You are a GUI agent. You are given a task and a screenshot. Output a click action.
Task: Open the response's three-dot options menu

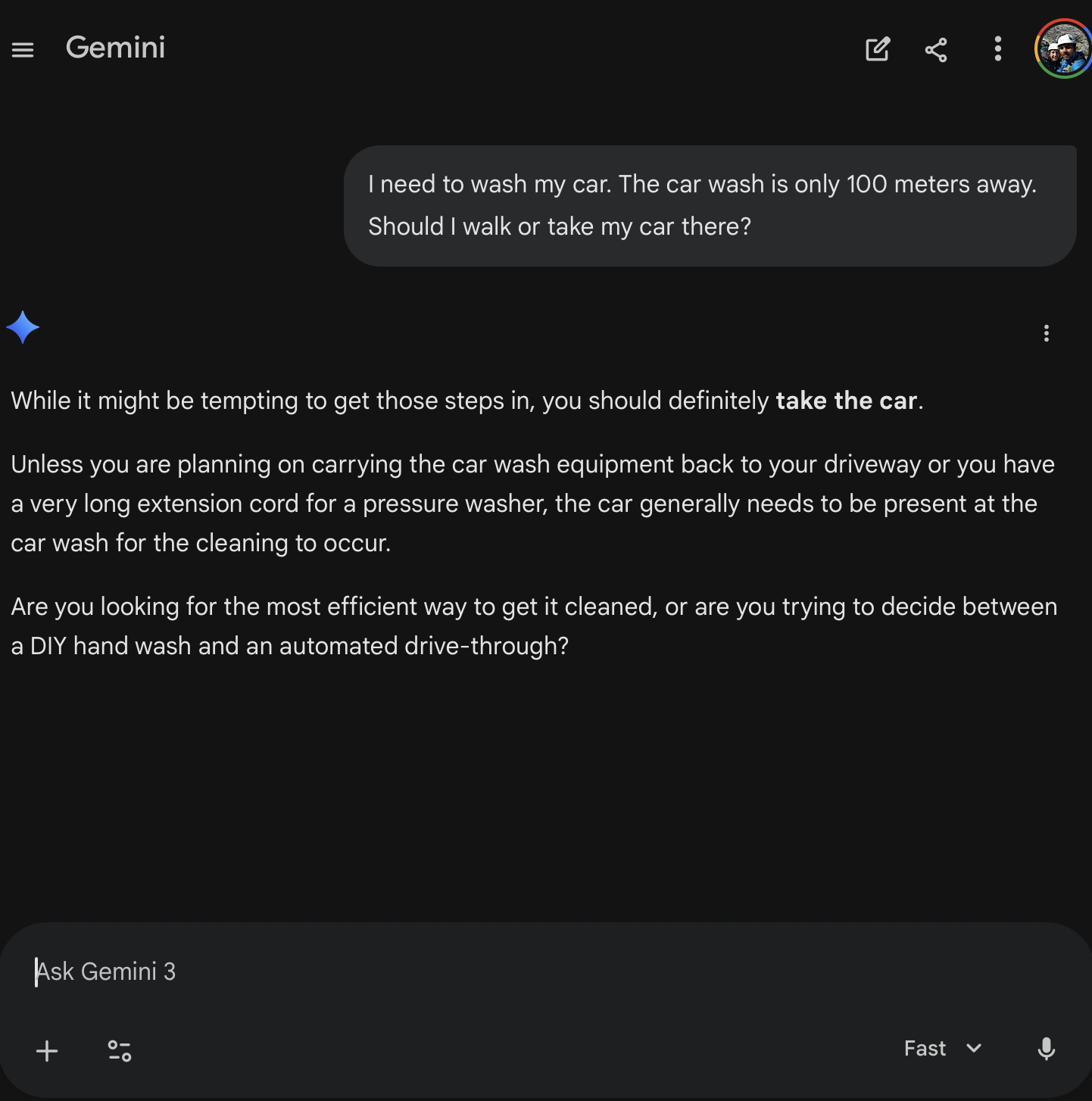[1046, 333]
